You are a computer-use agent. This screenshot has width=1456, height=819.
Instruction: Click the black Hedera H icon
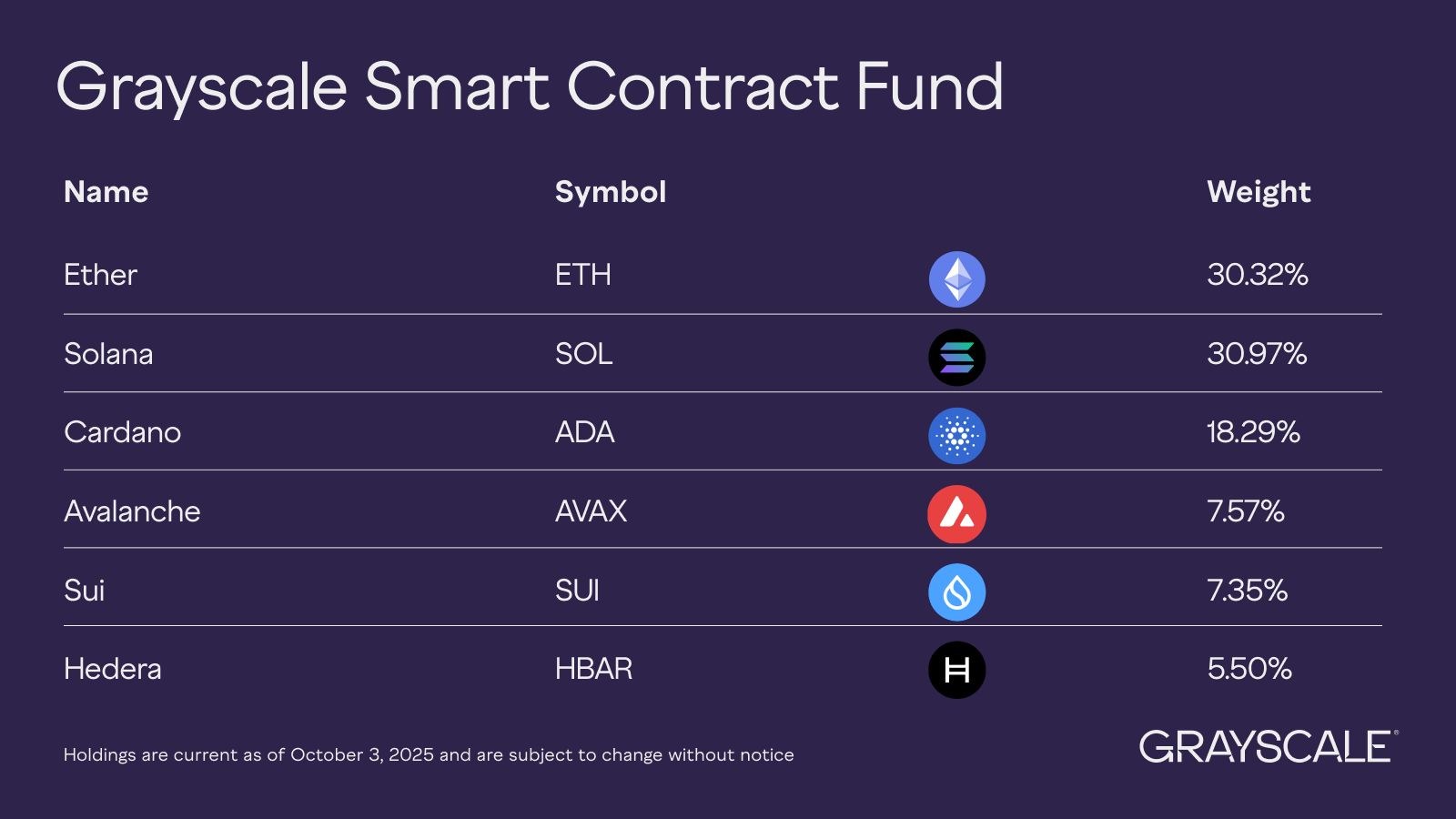(956, 671)
